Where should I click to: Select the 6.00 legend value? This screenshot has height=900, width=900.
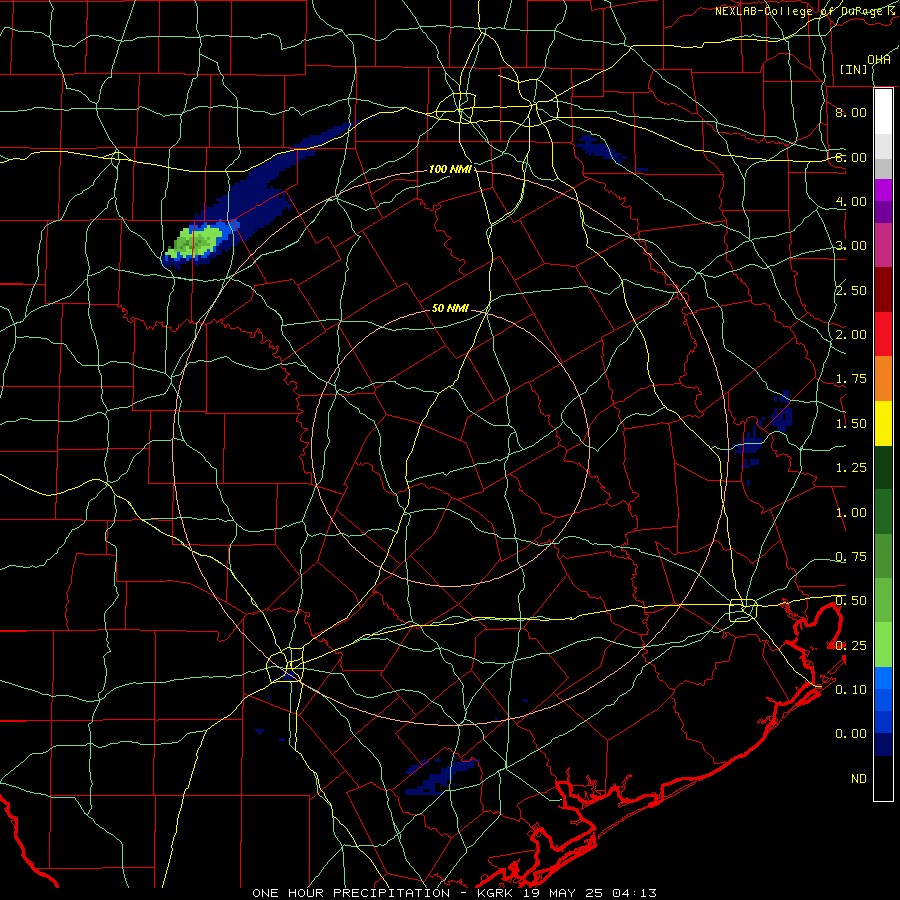[x=851, y=157]
